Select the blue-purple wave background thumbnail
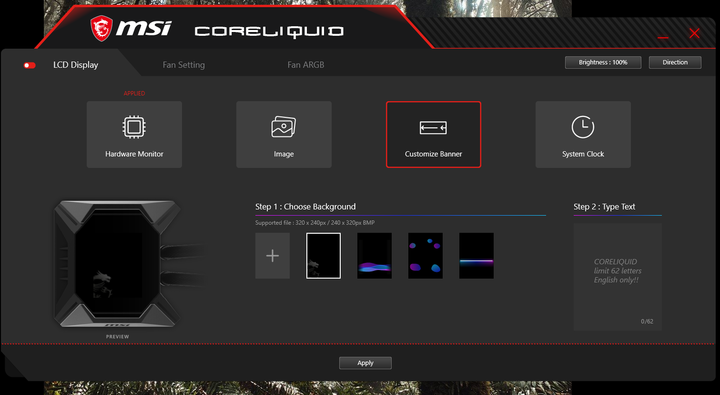720x395 pixels. coord(375,255)
